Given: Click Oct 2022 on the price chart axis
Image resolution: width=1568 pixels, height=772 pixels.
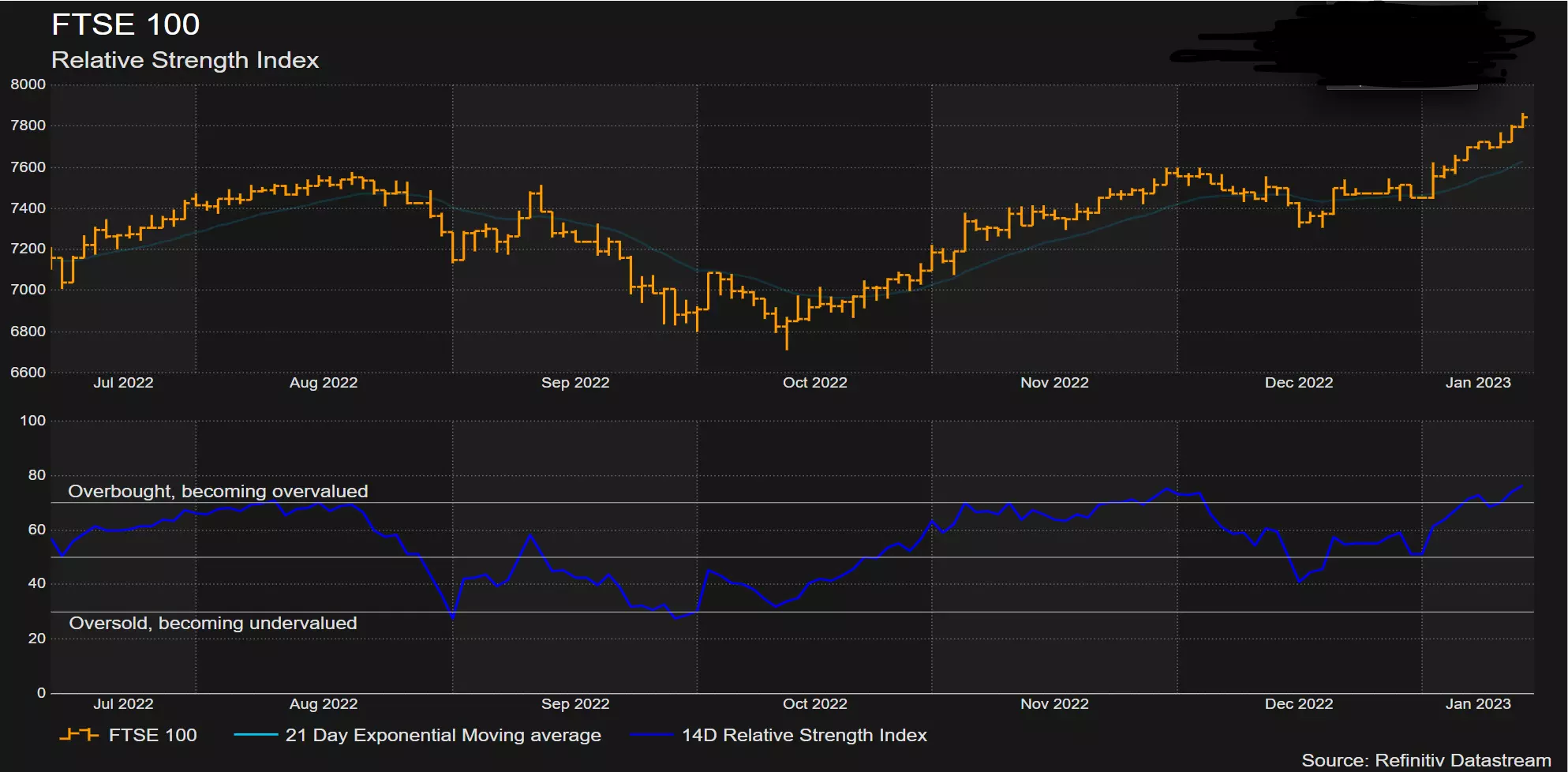Looking at the screenshot, I should [x=814, y=383].
